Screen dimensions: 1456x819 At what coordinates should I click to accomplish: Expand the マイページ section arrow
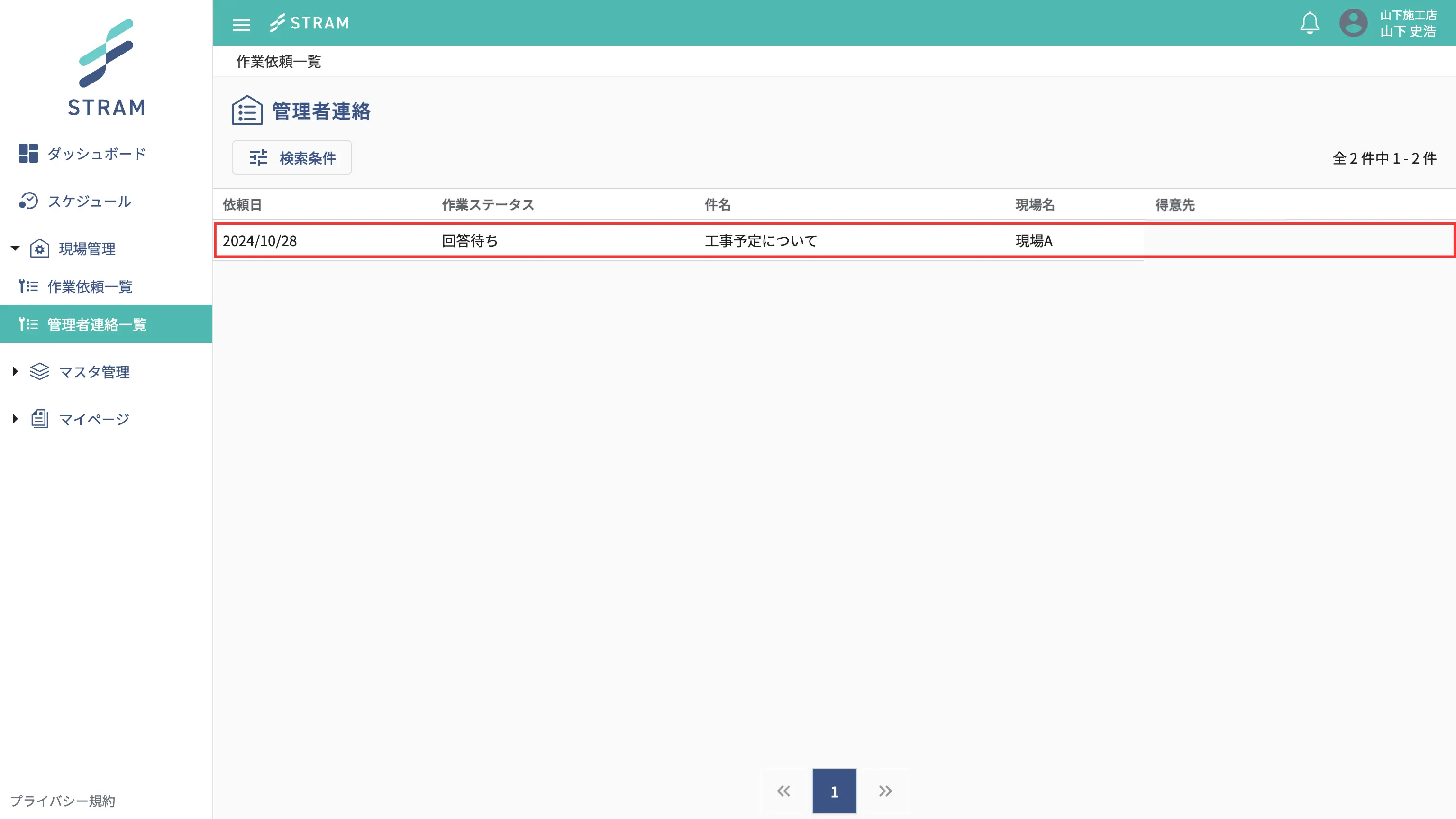pos(15,419)
